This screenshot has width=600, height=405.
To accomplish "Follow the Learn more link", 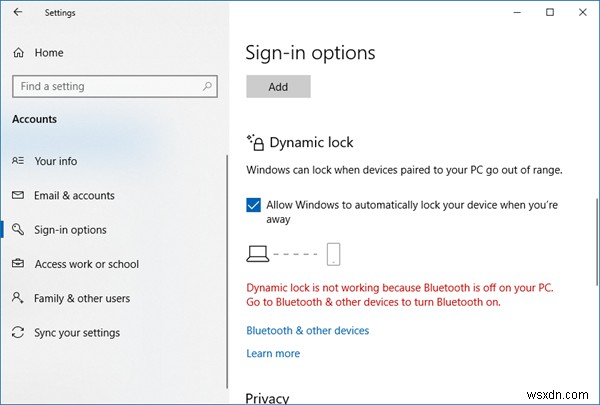I will [273, 353].
